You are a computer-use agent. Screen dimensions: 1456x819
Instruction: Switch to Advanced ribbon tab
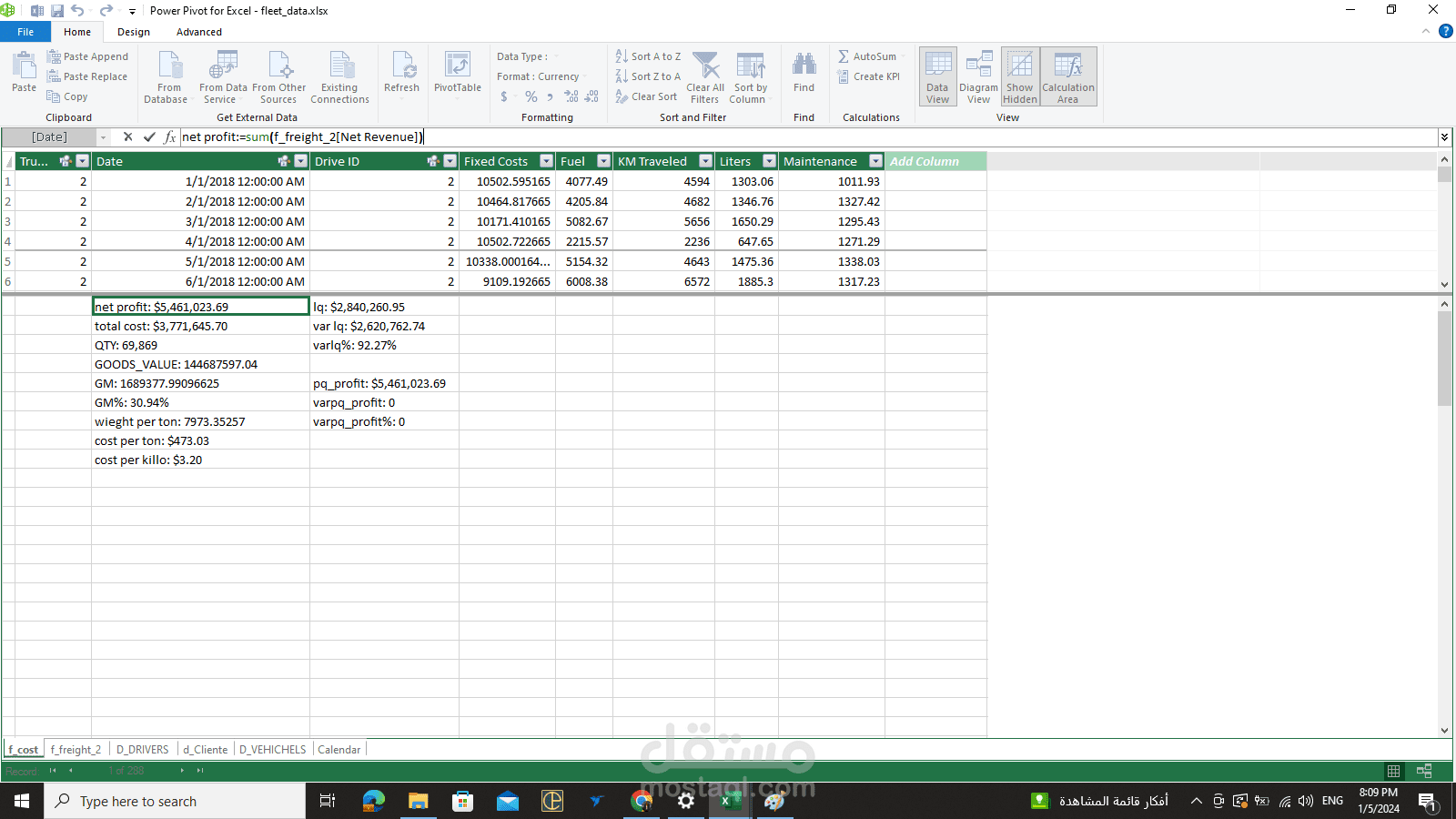tap(199, 32)
